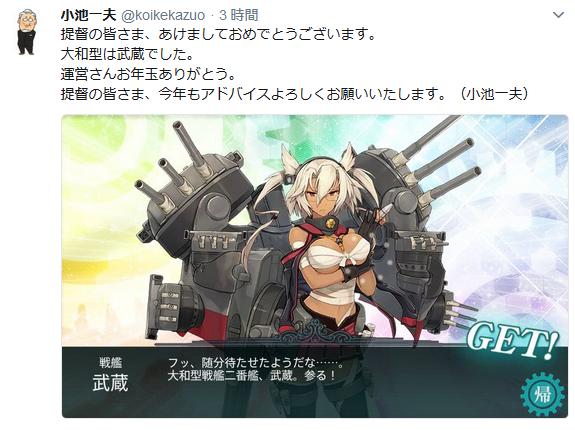
Task: Click the 大和型戦艦二番艦、武蔵。参る！ dialogue line
Action: coord(252,375)
